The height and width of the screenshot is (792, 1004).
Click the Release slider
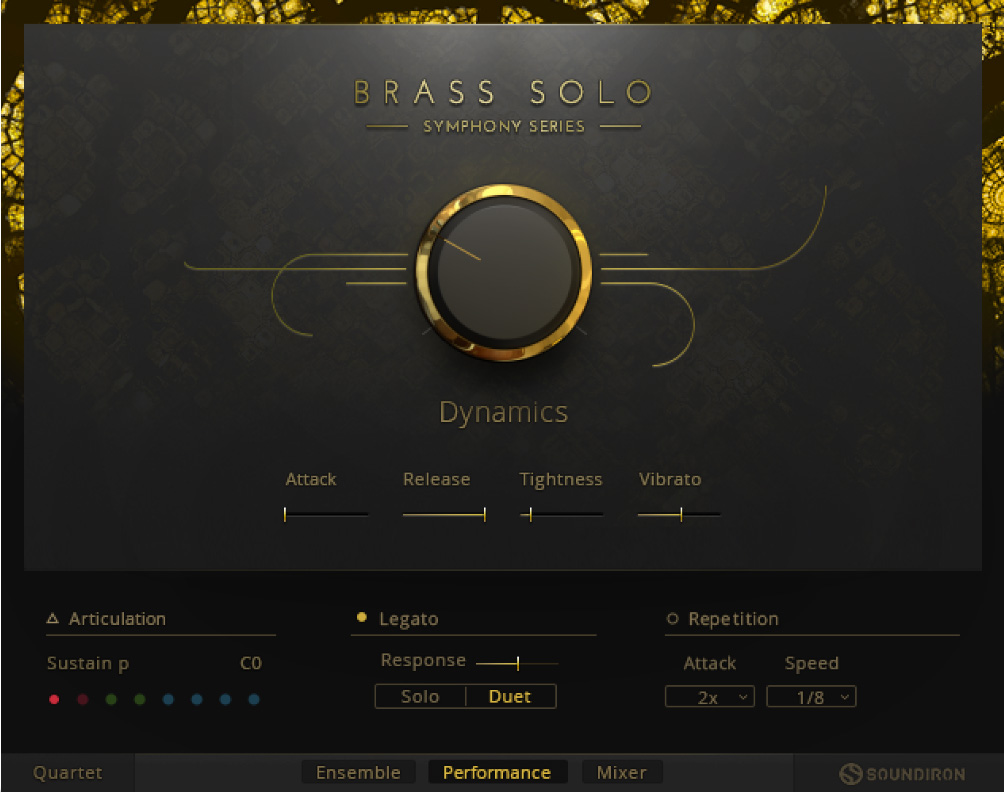click(x=444, y=514)
